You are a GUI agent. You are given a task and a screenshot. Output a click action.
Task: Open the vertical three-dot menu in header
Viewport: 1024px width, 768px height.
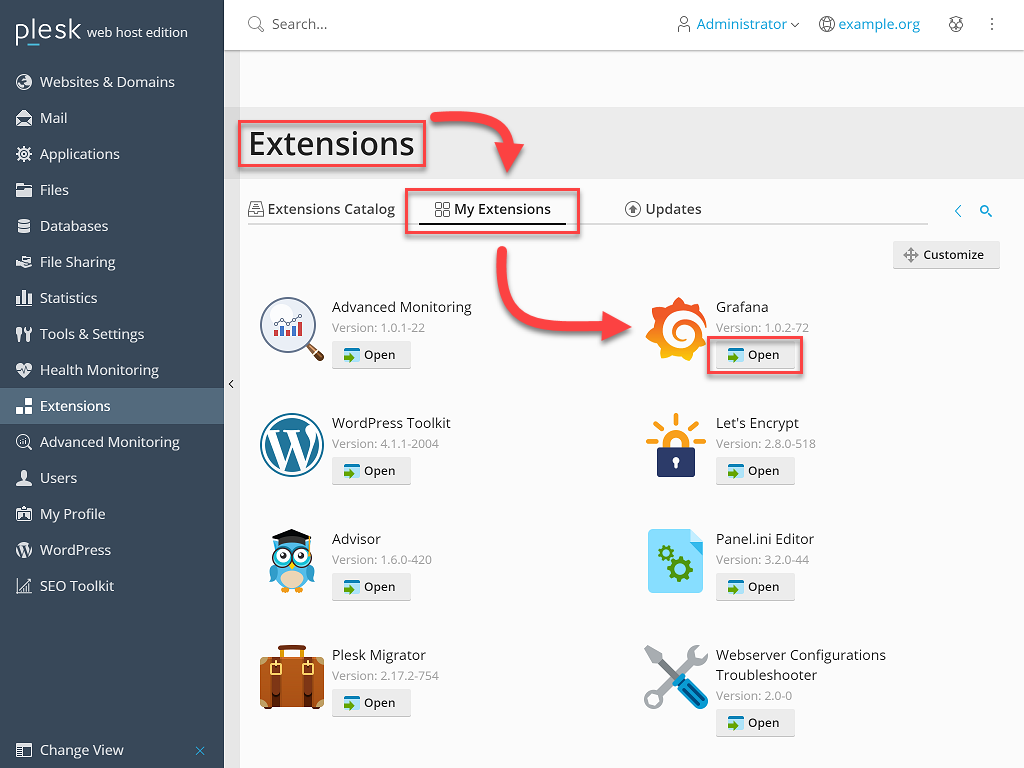coord(992,24)
